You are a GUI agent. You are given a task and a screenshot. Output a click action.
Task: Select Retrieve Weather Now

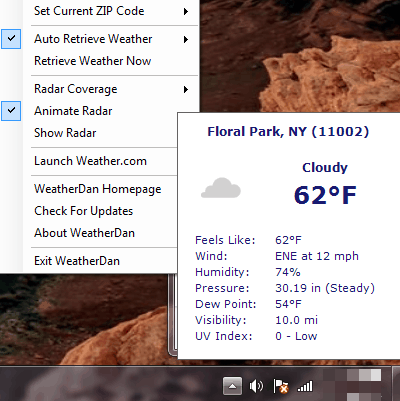93,61
